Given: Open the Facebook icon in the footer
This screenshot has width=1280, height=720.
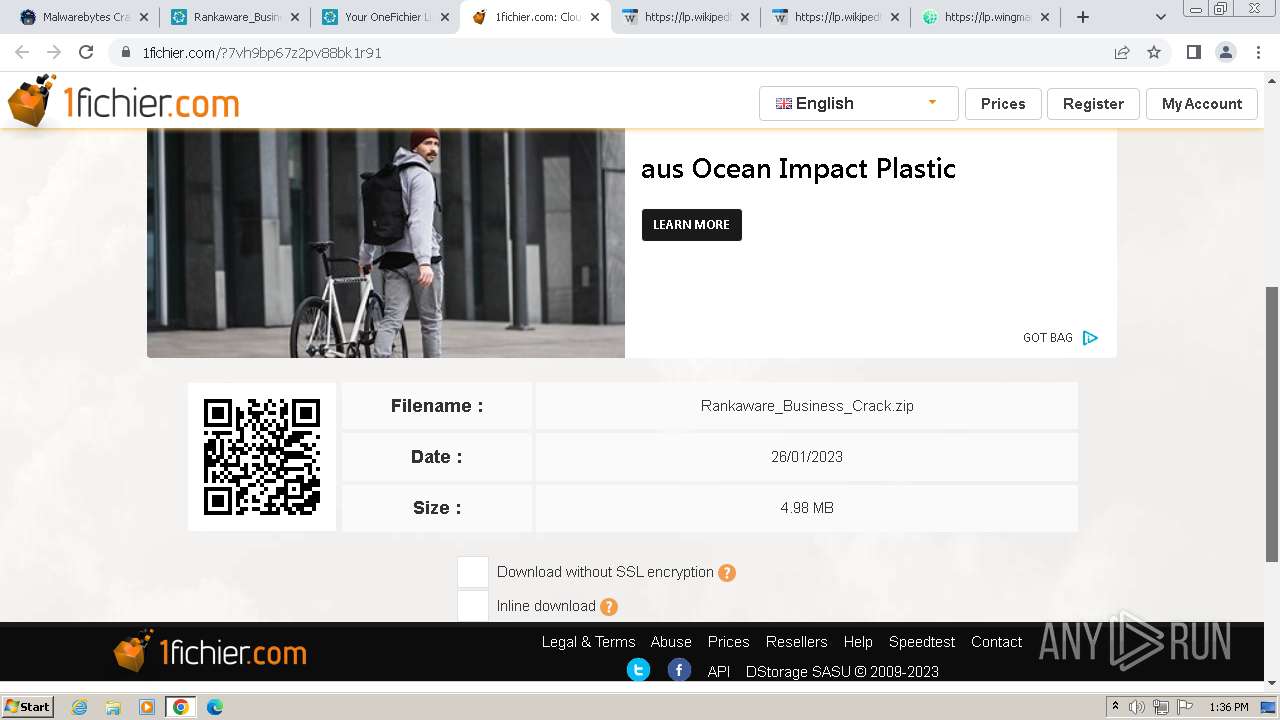Looking at the screenshot, I should click(679, 670).
